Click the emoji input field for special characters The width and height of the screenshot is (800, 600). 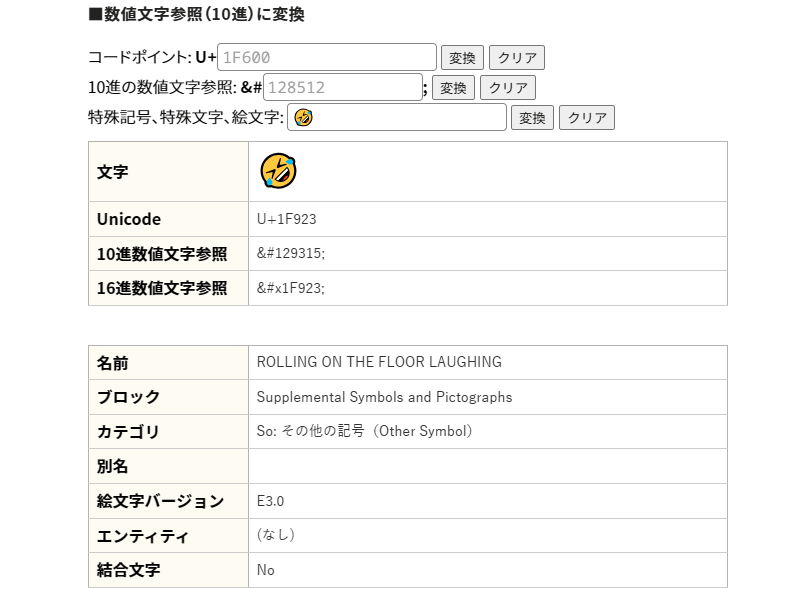point(397,117)
